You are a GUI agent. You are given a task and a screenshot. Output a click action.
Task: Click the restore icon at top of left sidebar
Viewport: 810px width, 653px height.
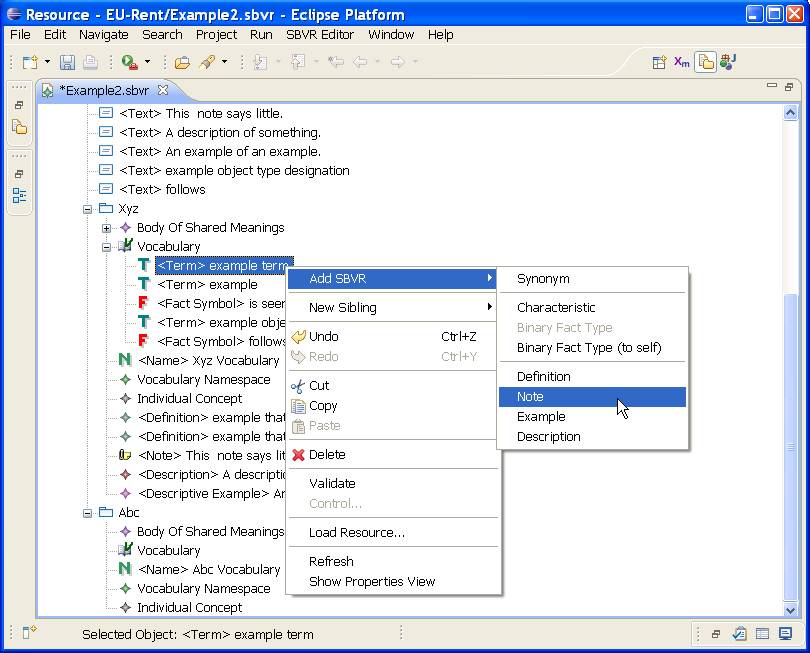[x=19, y=105]
